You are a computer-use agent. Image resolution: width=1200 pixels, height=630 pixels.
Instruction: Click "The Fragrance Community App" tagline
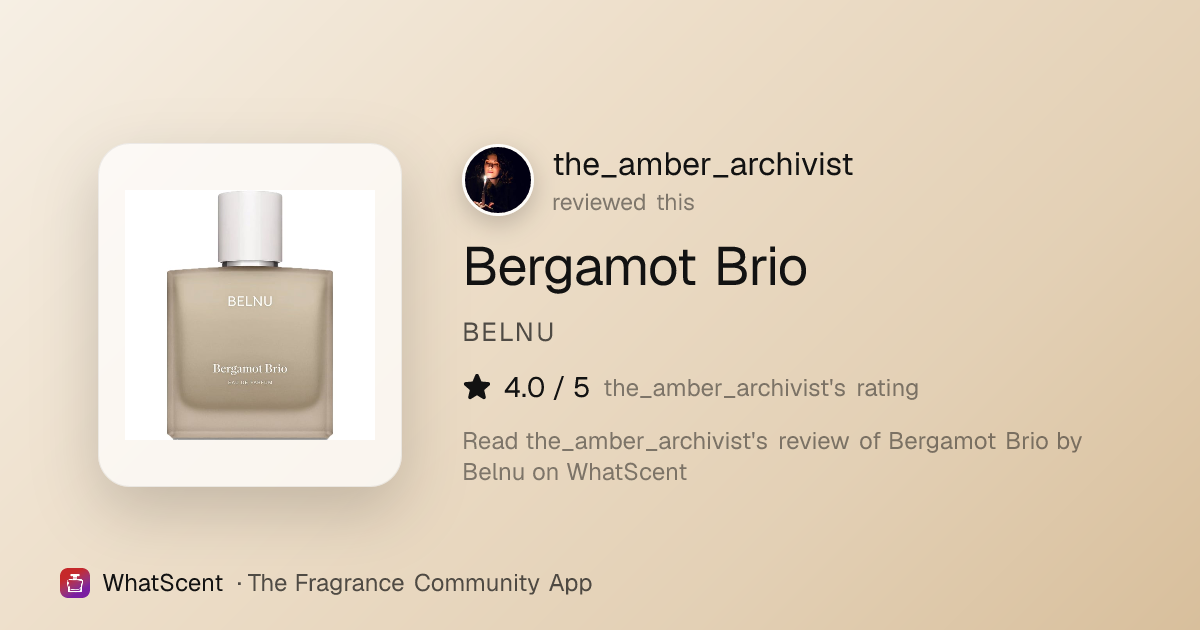420,583
